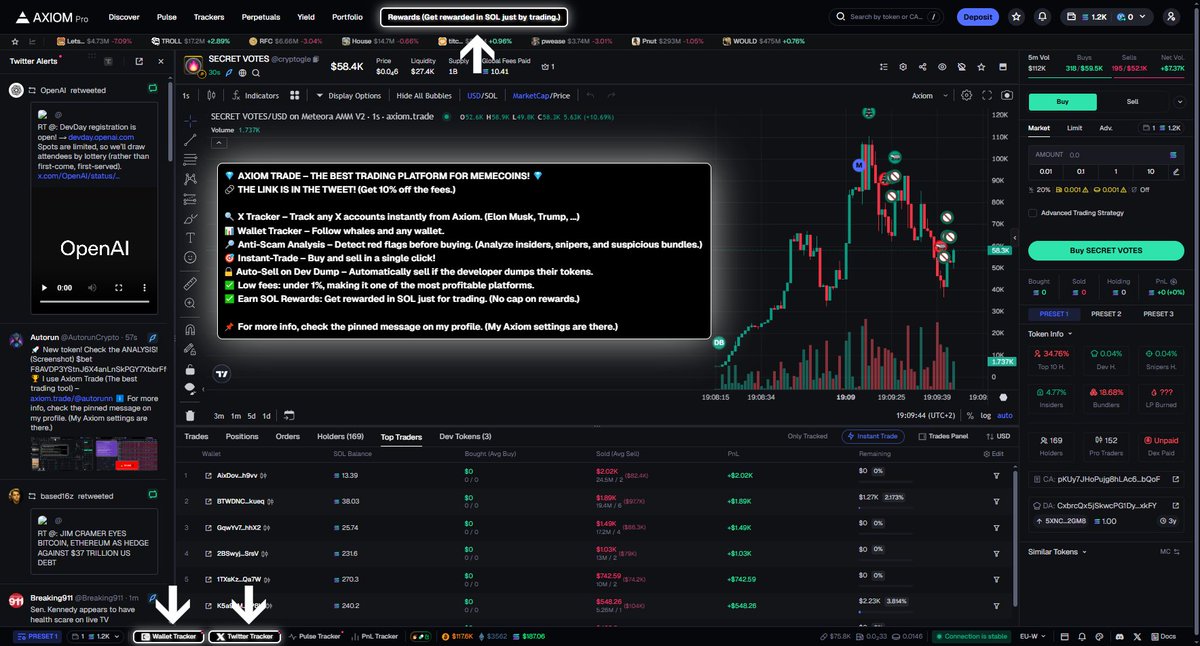Open notifications bell in the top bar
Screen dimensions: 1200x646
click(x=1043, y=17)
